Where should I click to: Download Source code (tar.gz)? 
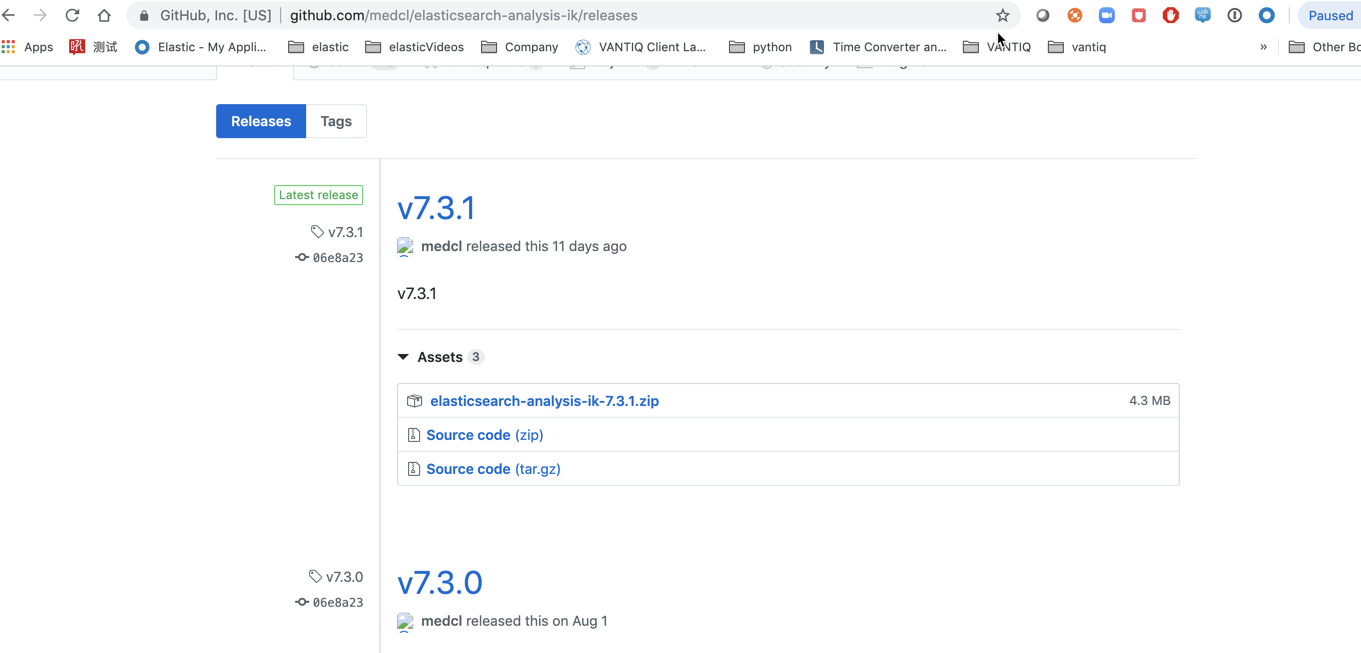click(493, 469)
